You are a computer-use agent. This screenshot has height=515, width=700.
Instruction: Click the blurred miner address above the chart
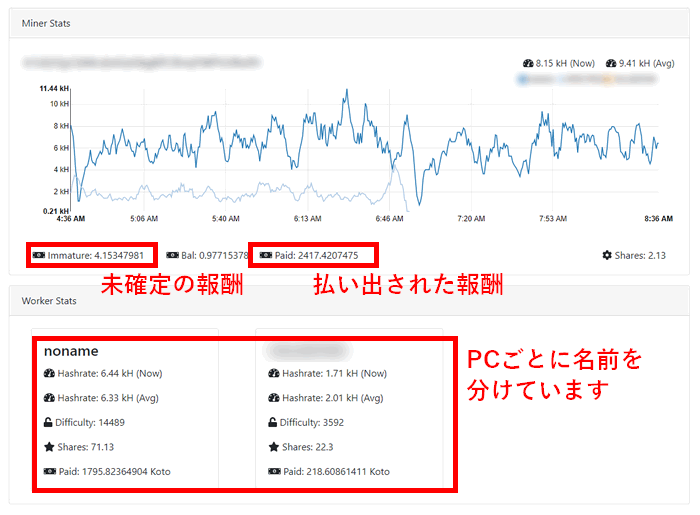click(142, 62)
